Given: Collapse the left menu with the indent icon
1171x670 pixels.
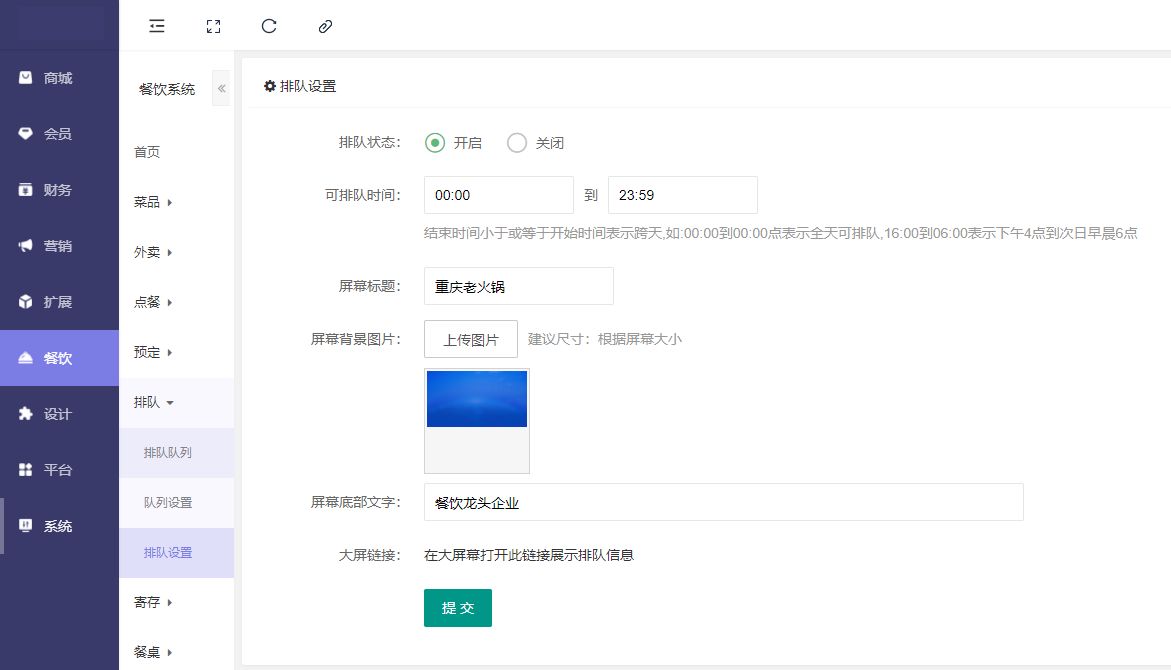Looking at the screenshot, I should (x=157, y=27).
